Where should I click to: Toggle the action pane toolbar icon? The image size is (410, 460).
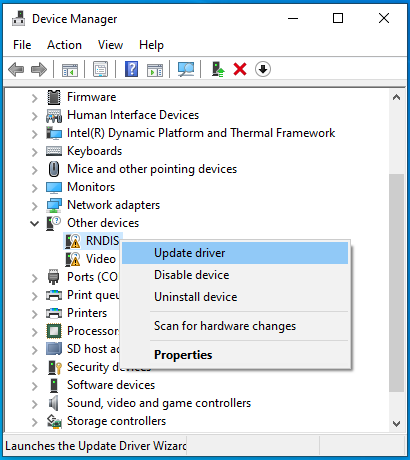[155, 70]
